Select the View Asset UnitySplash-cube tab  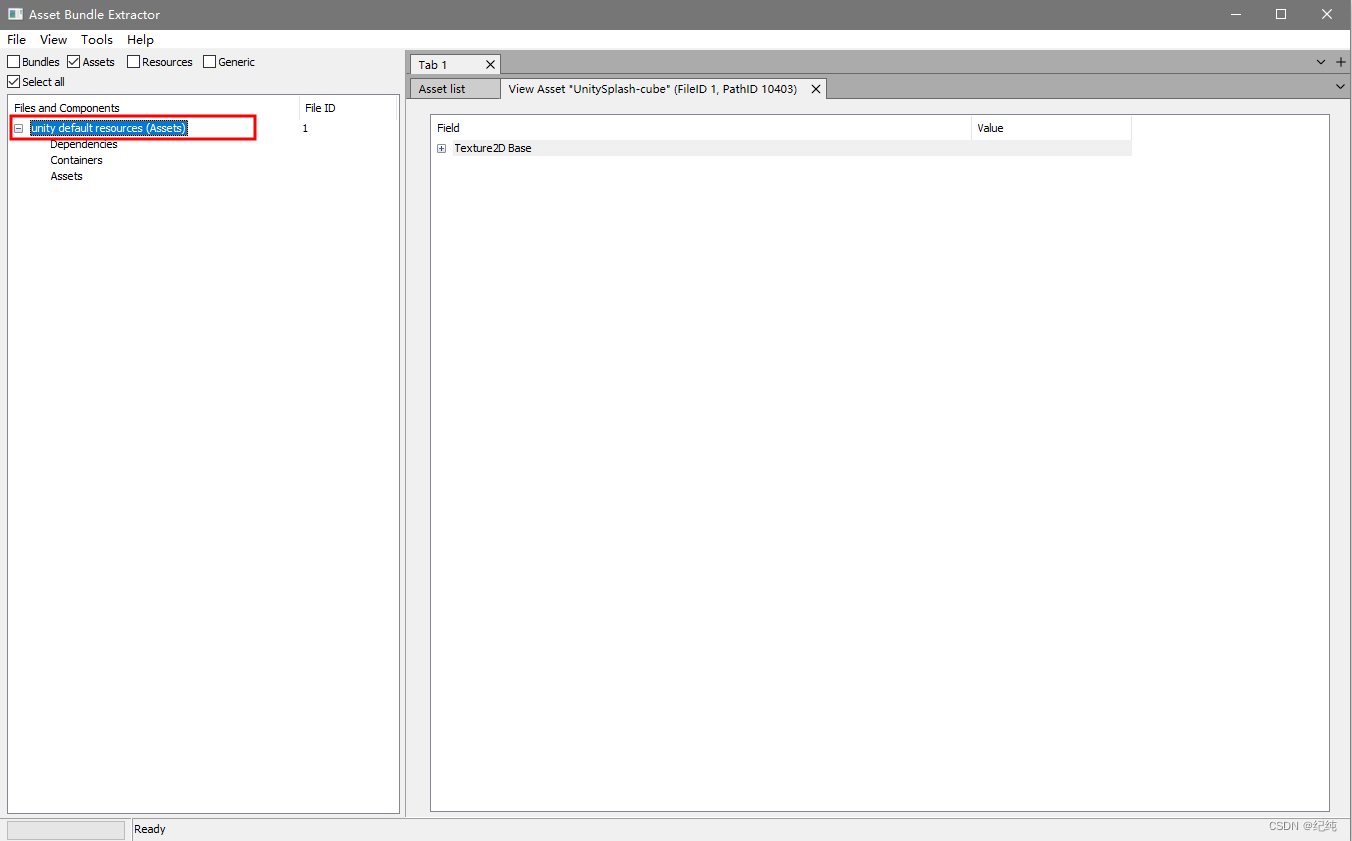652,89
